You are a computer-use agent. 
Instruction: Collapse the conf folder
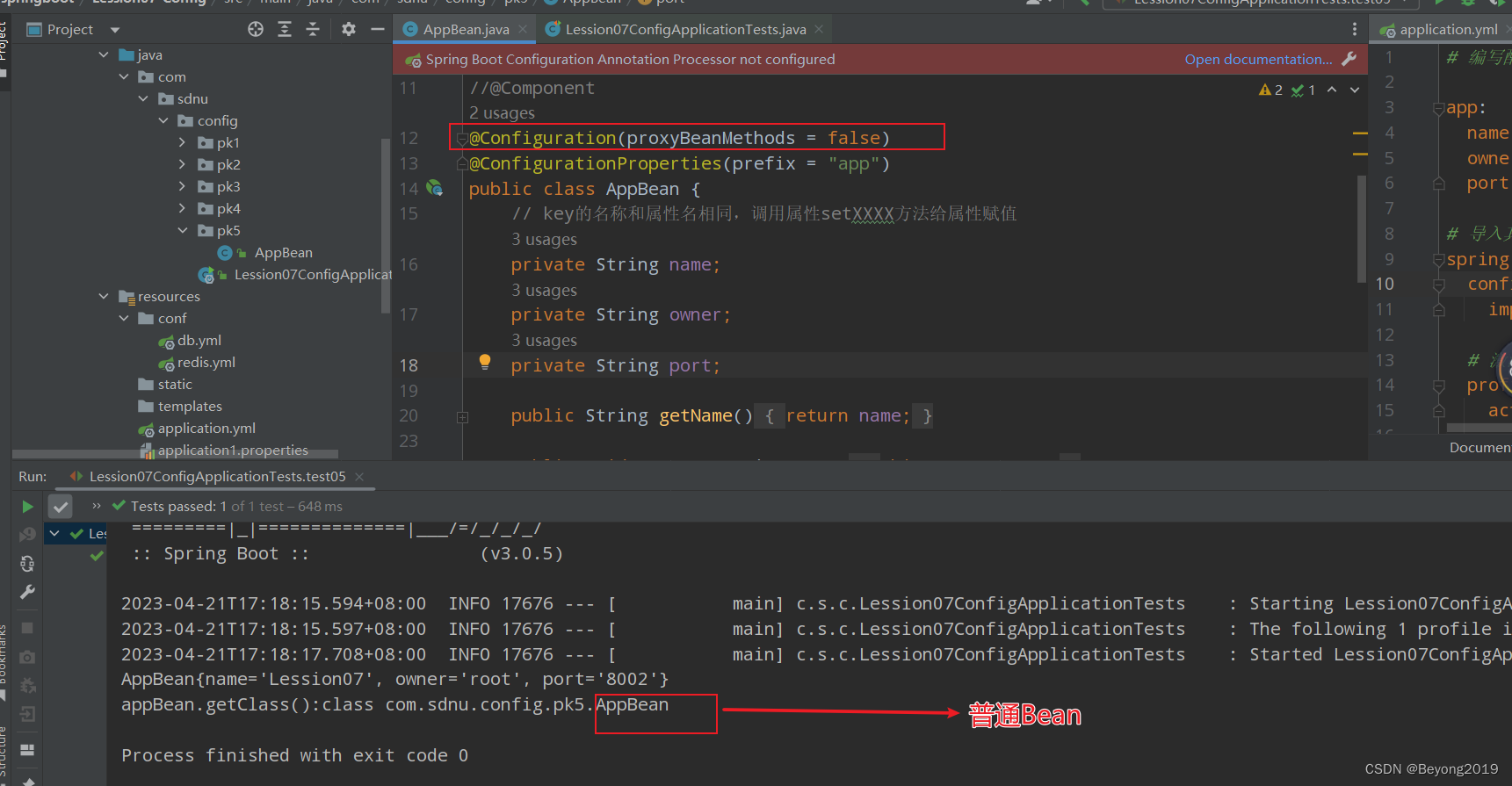(124, 318)
